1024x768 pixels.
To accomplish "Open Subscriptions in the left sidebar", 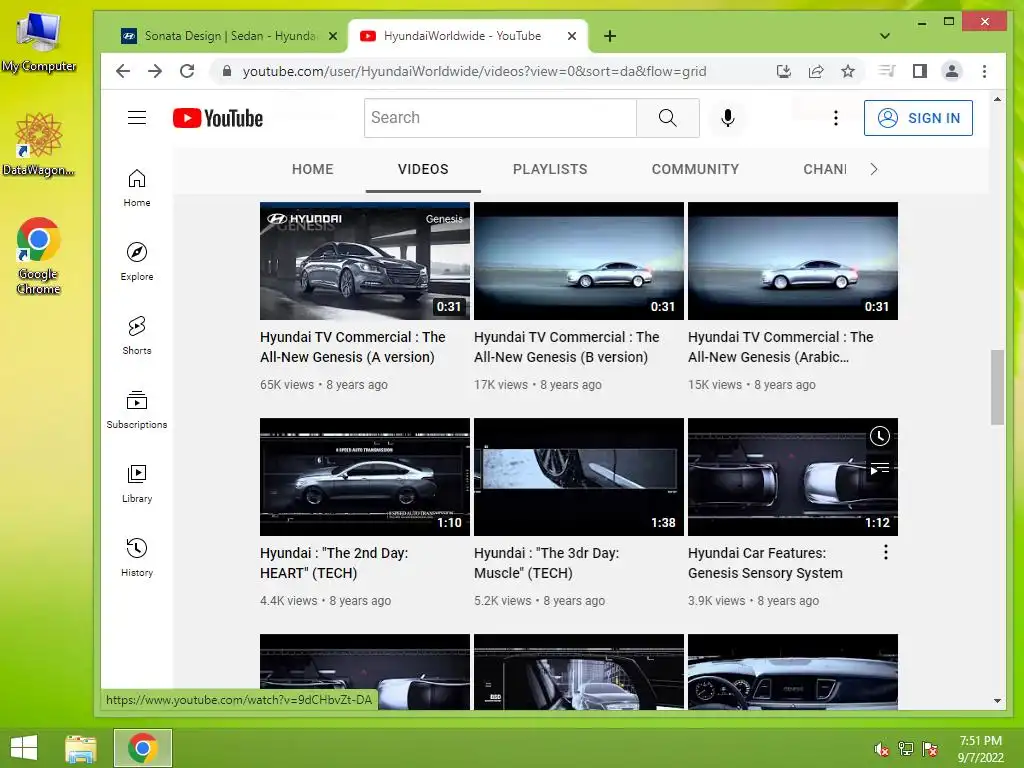I will coord(136,409).
